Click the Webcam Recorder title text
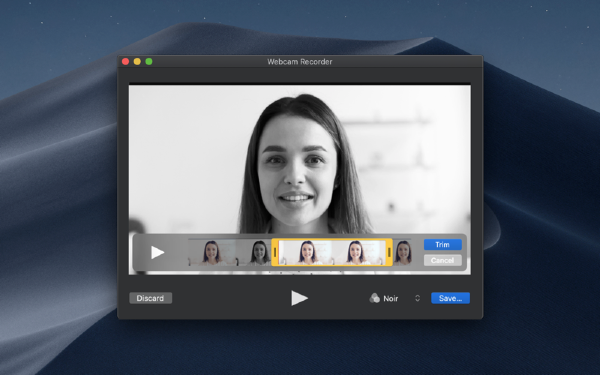 click(300, 62)
